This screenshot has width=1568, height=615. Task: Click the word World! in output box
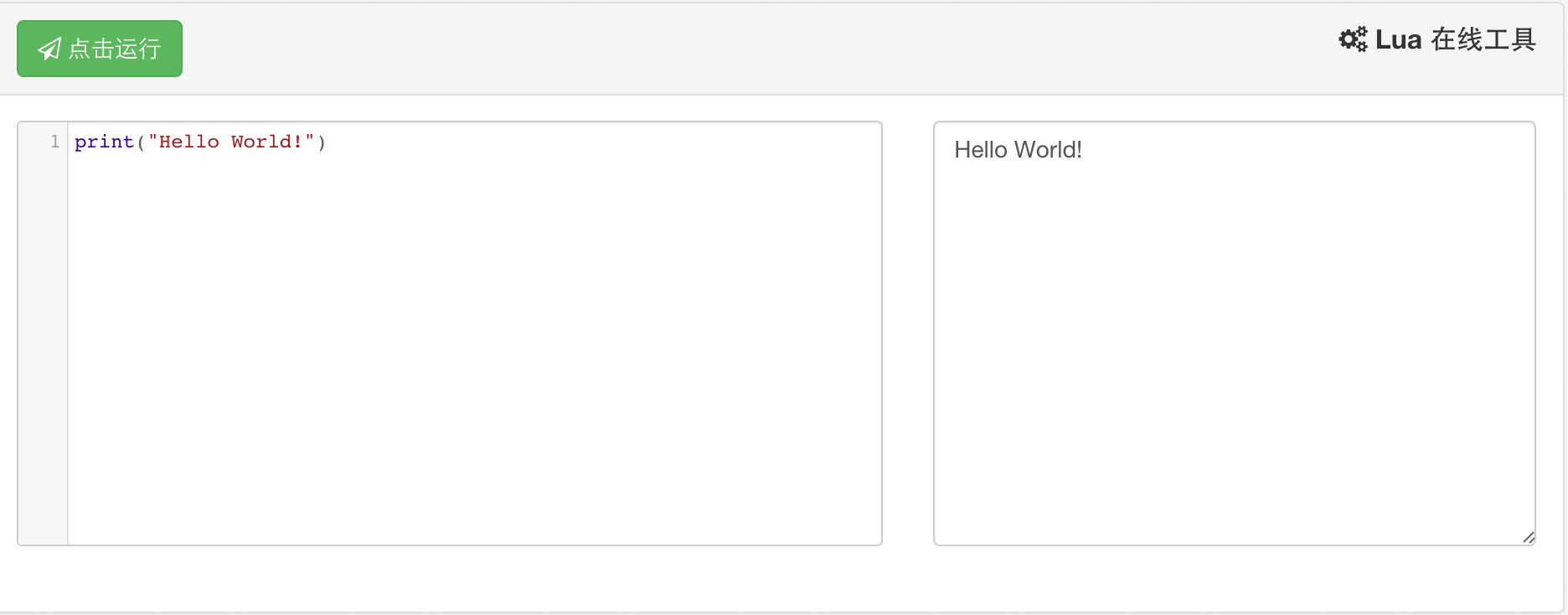tap(1048, 150)
